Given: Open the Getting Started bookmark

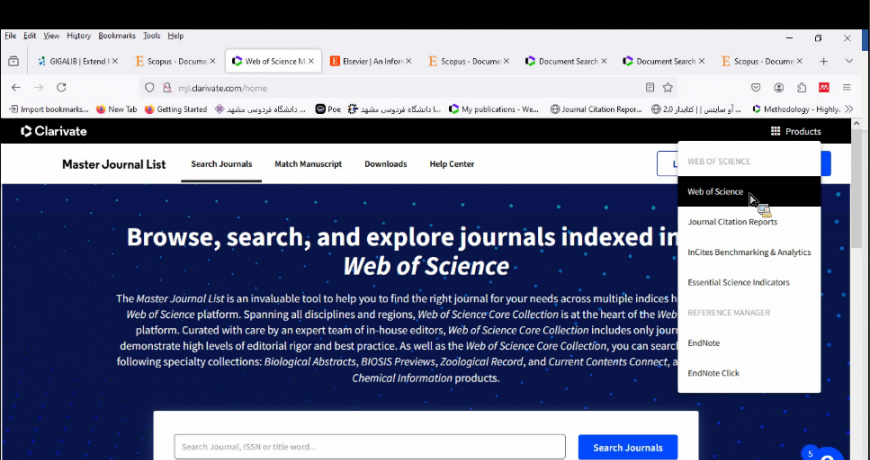Looking at the screenshot, I should [x=176, y=109].
